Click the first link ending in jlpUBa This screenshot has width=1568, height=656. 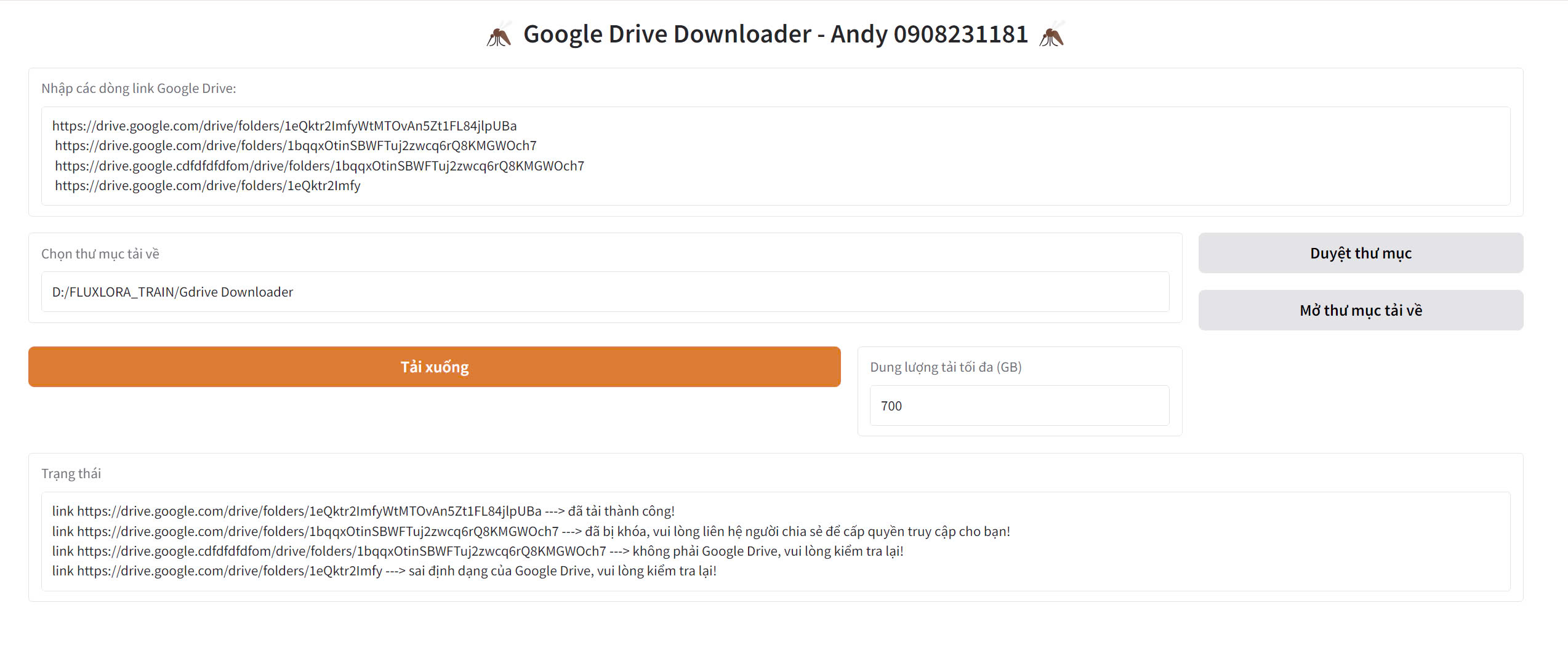pyautogui.click(x=284, y=126)
